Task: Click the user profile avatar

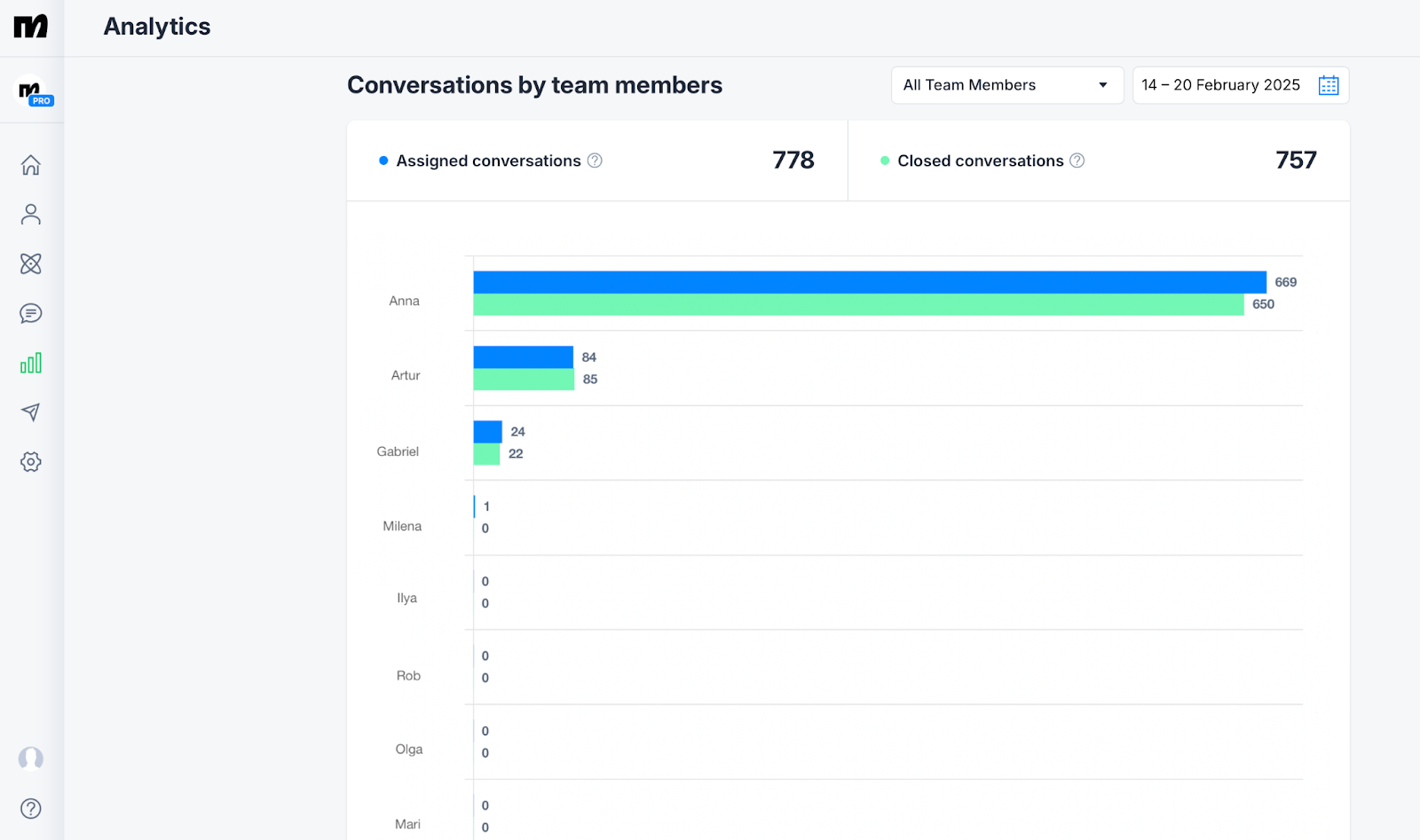Action: pos(31,758)
